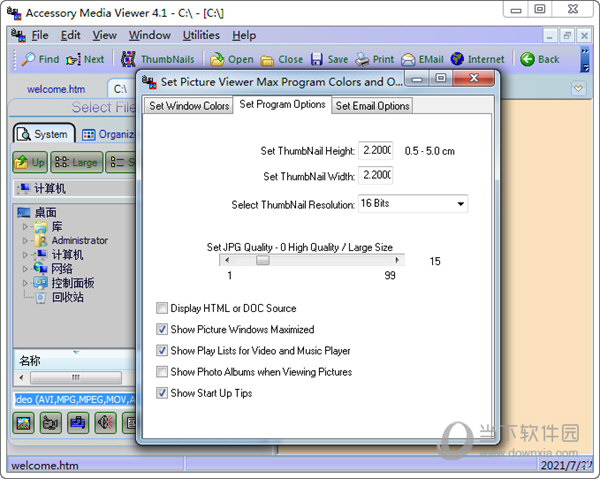Switch to Large icons view button
Screen dimensions: 600x479
(77, 162)
